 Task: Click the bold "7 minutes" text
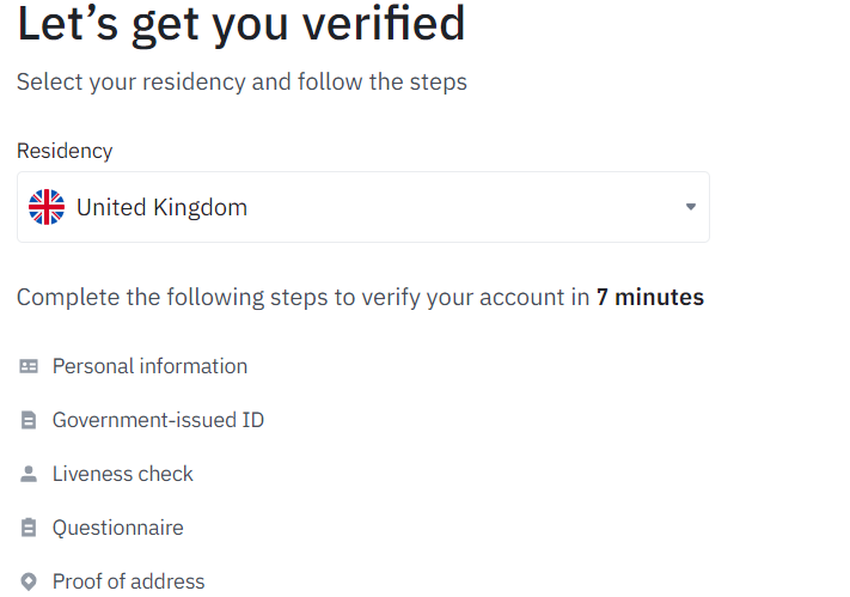pyautogui.click(x=650, y=298)
